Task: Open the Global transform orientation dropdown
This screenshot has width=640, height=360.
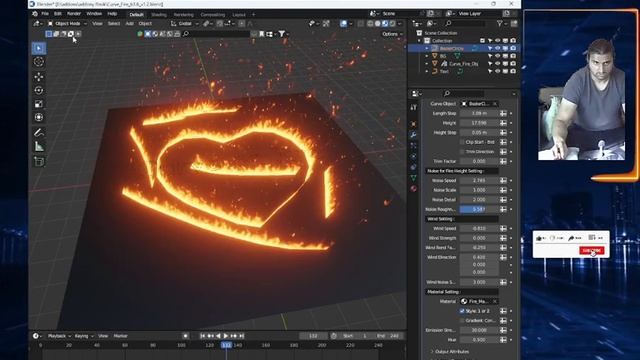Action: point(184,24)
